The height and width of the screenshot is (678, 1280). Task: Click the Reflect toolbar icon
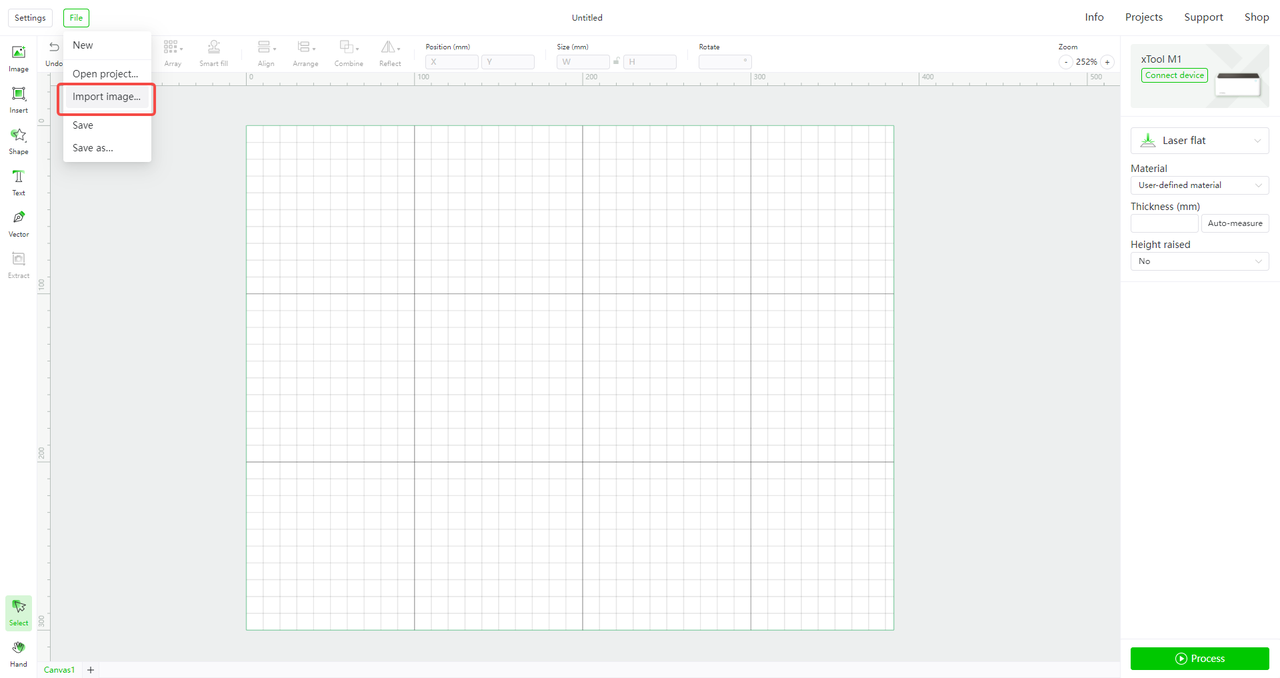pyautogui.click(x=389, y=52)
